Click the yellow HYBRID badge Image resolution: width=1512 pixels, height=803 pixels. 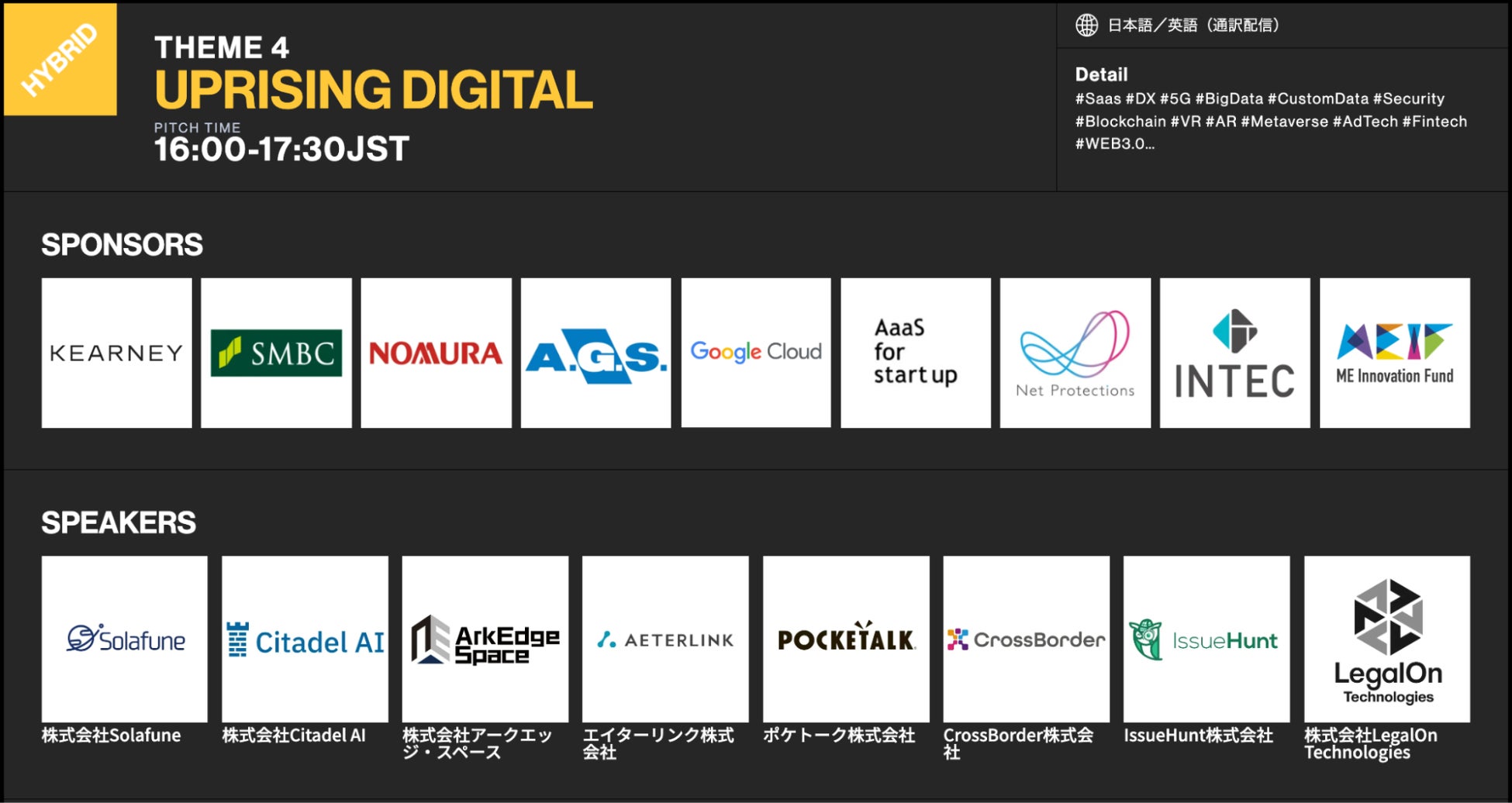pyautogui.click(x=60, y=60)
